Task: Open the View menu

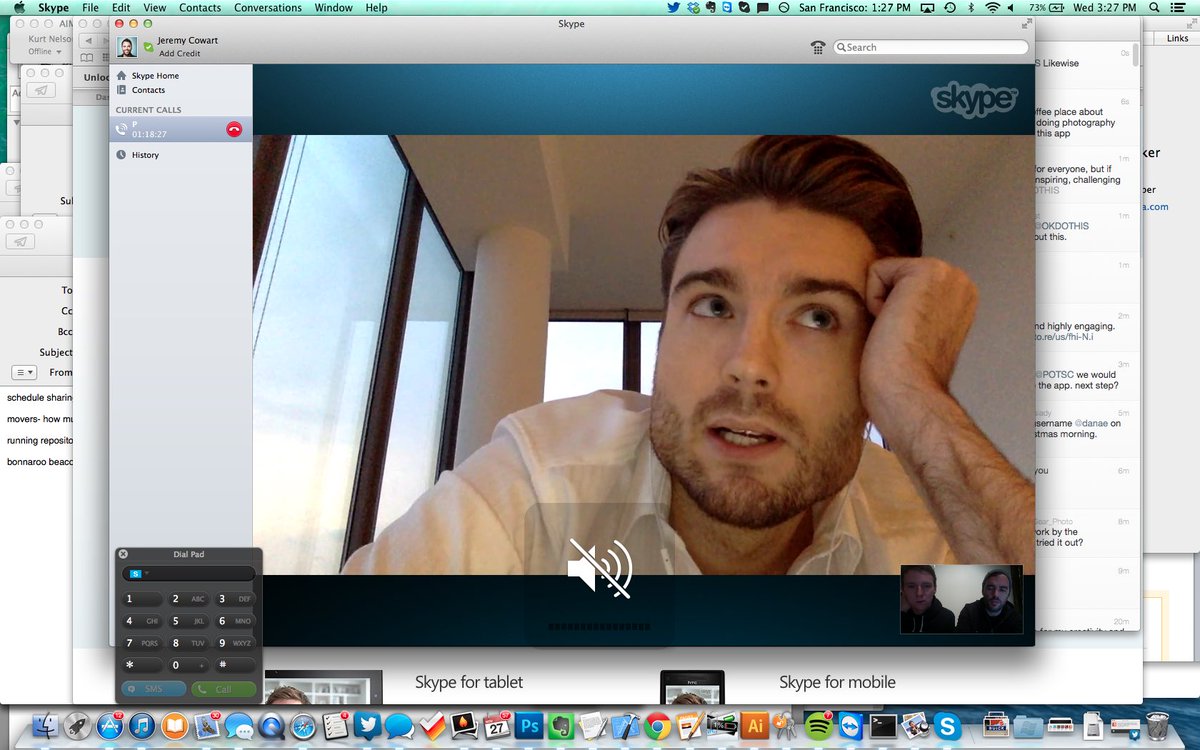Action: pyautogui.click(x=154, y=8)
